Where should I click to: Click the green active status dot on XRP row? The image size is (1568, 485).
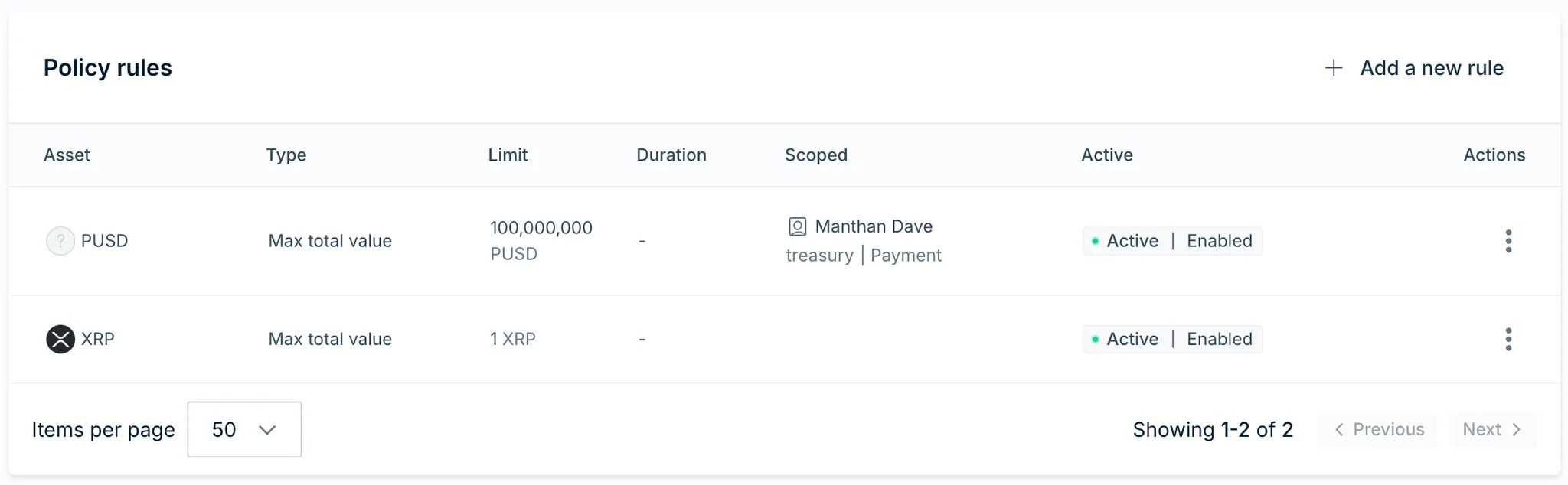[1096, 339]
